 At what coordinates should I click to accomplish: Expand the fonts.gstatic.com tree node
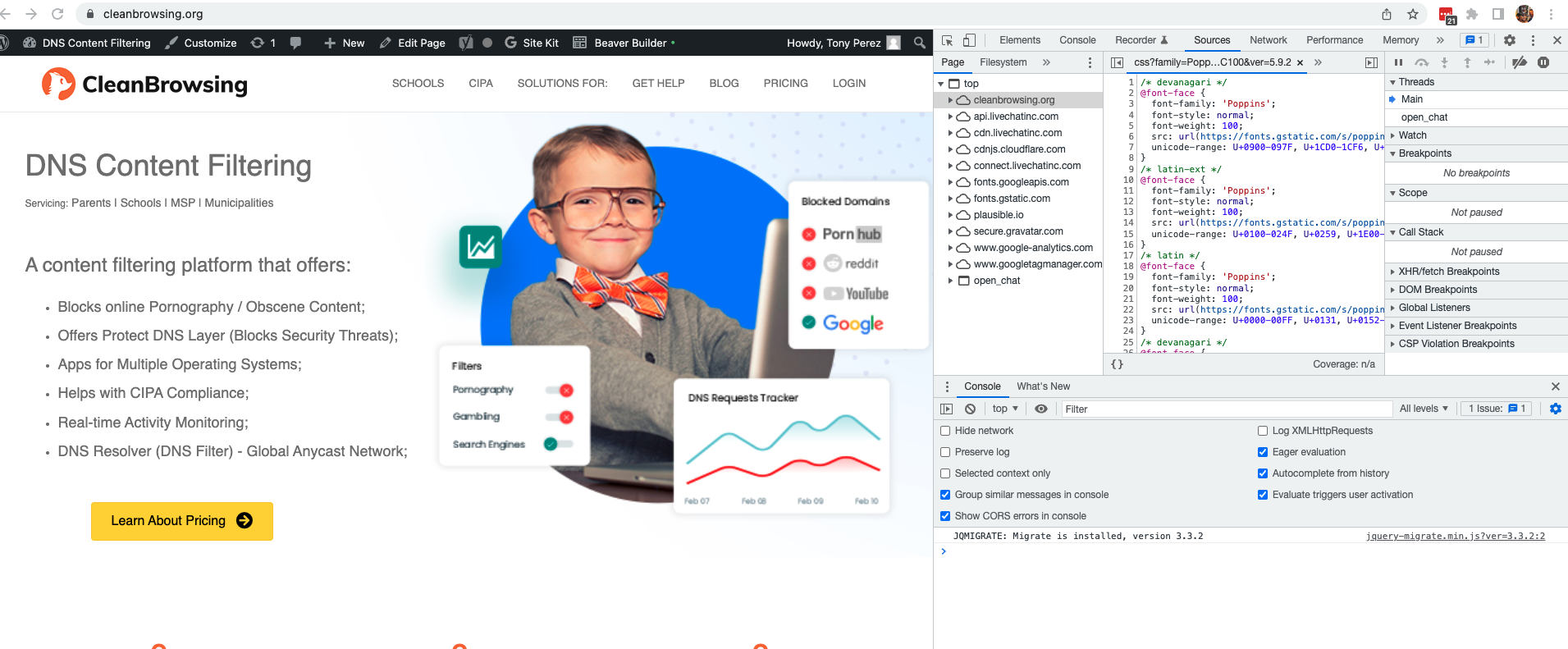pos(951,199)
